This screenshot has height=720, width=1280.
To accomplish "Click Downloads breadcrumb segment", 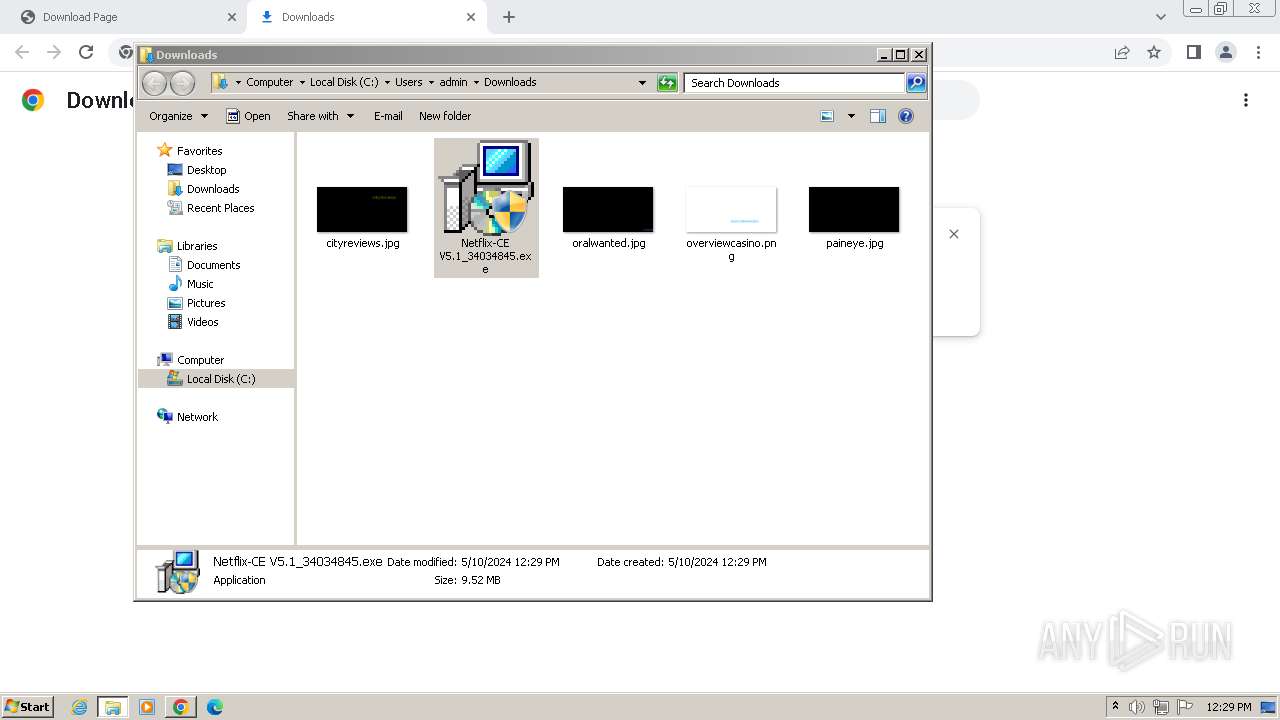I will tap(510, 82).
